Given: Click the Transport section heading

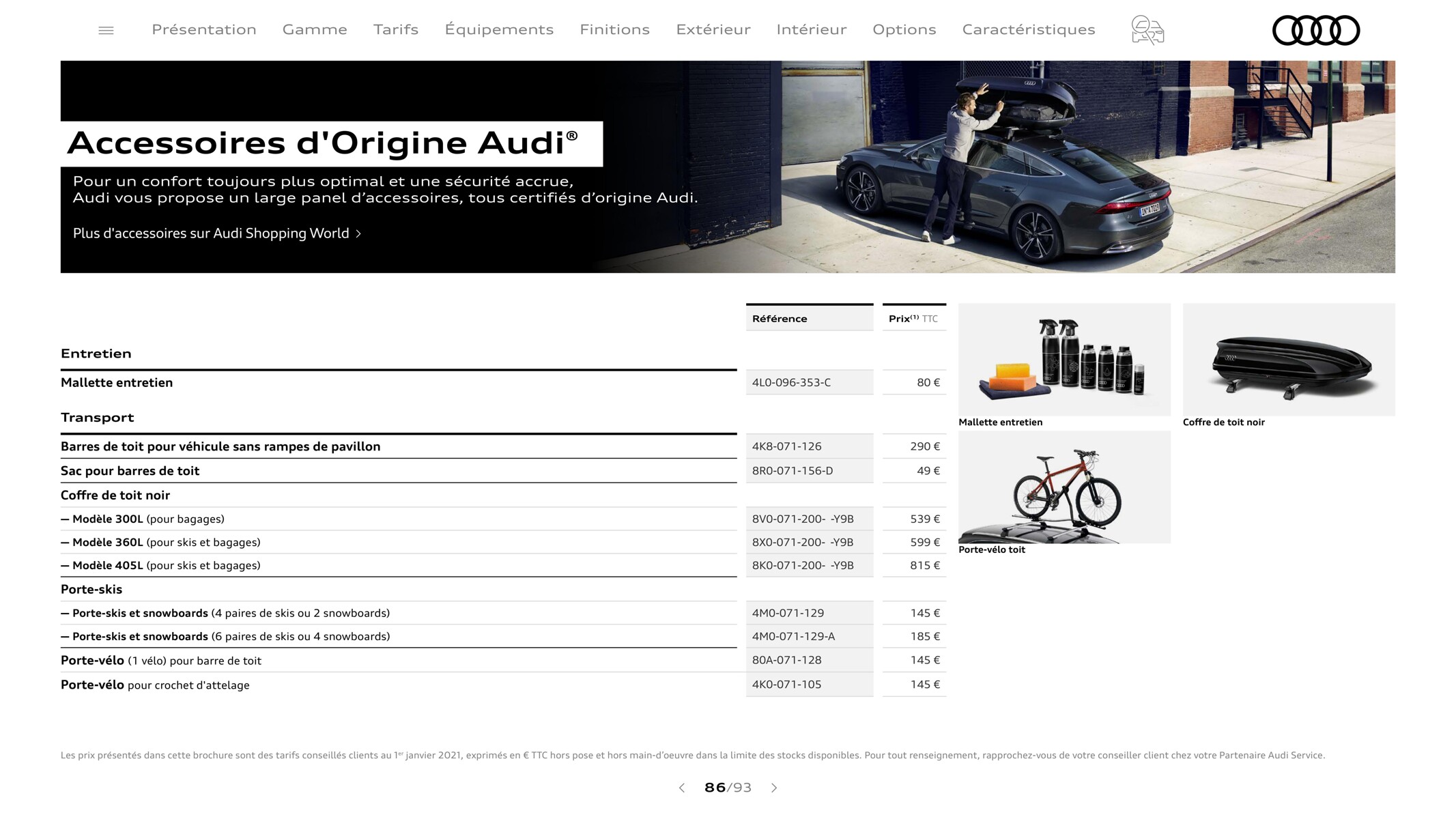Looking at the screenshot, I should [x=98, y=417].
